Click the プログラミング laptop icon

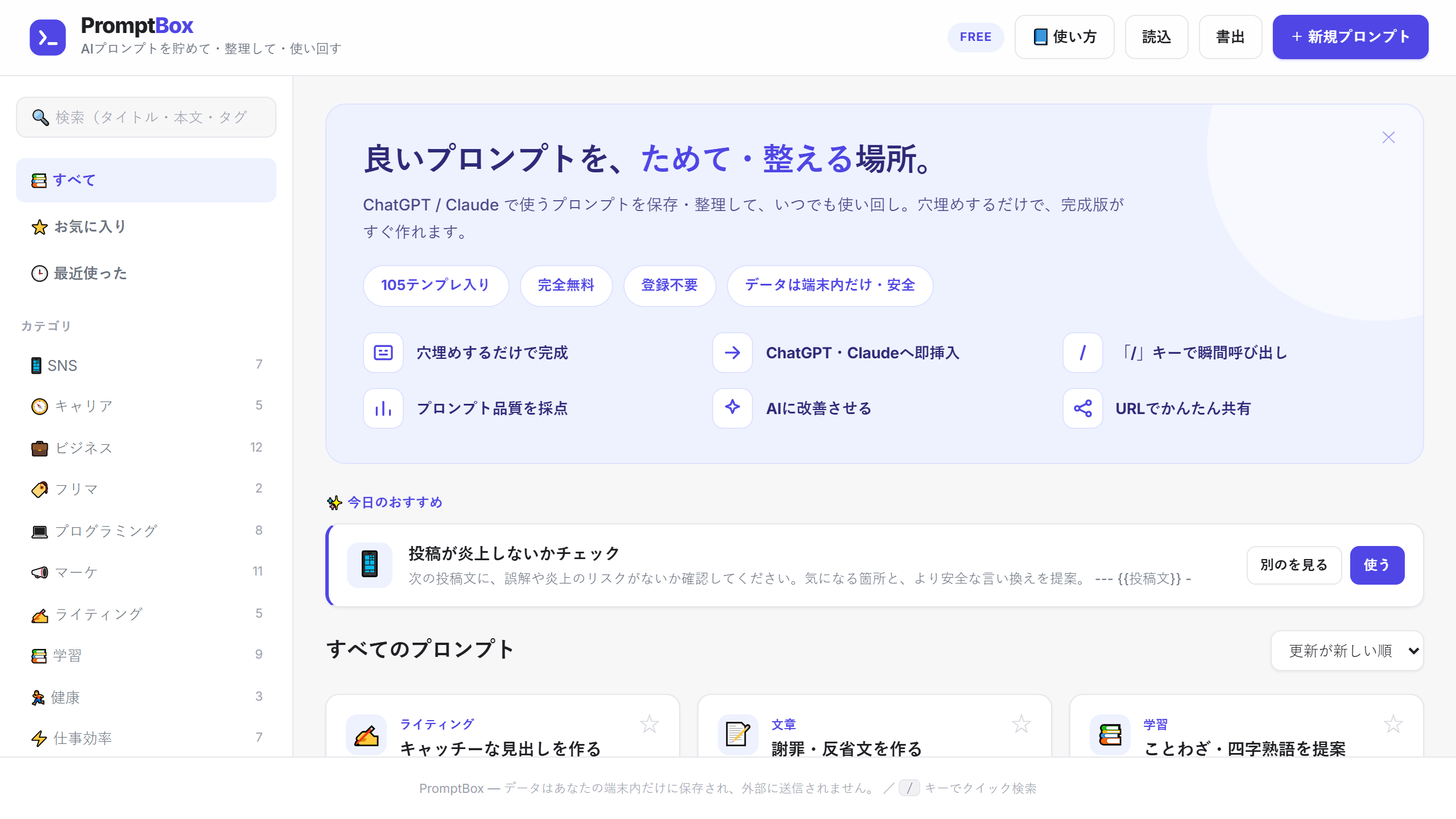(39, 531)
